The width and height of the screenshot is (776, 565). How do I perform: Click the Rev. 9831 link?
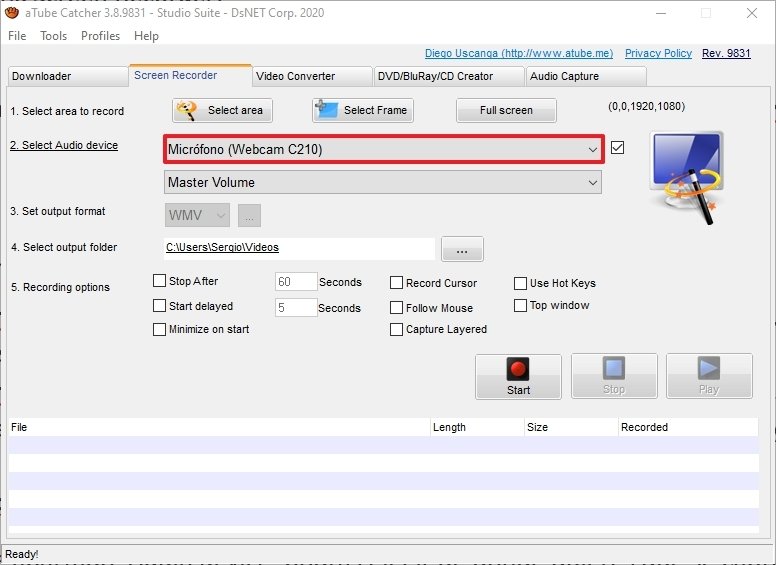[726, 53]
